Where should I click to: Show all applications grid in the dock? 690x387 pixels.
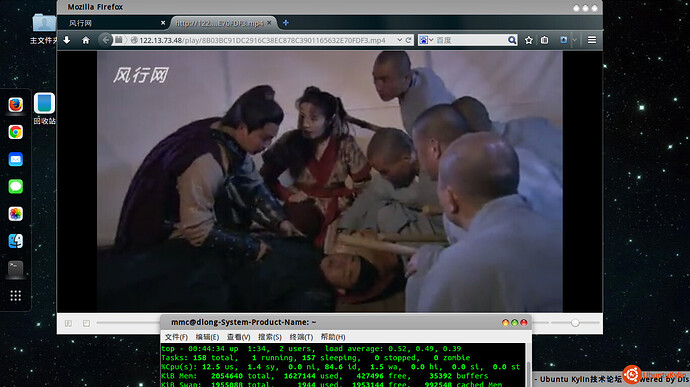16,296
